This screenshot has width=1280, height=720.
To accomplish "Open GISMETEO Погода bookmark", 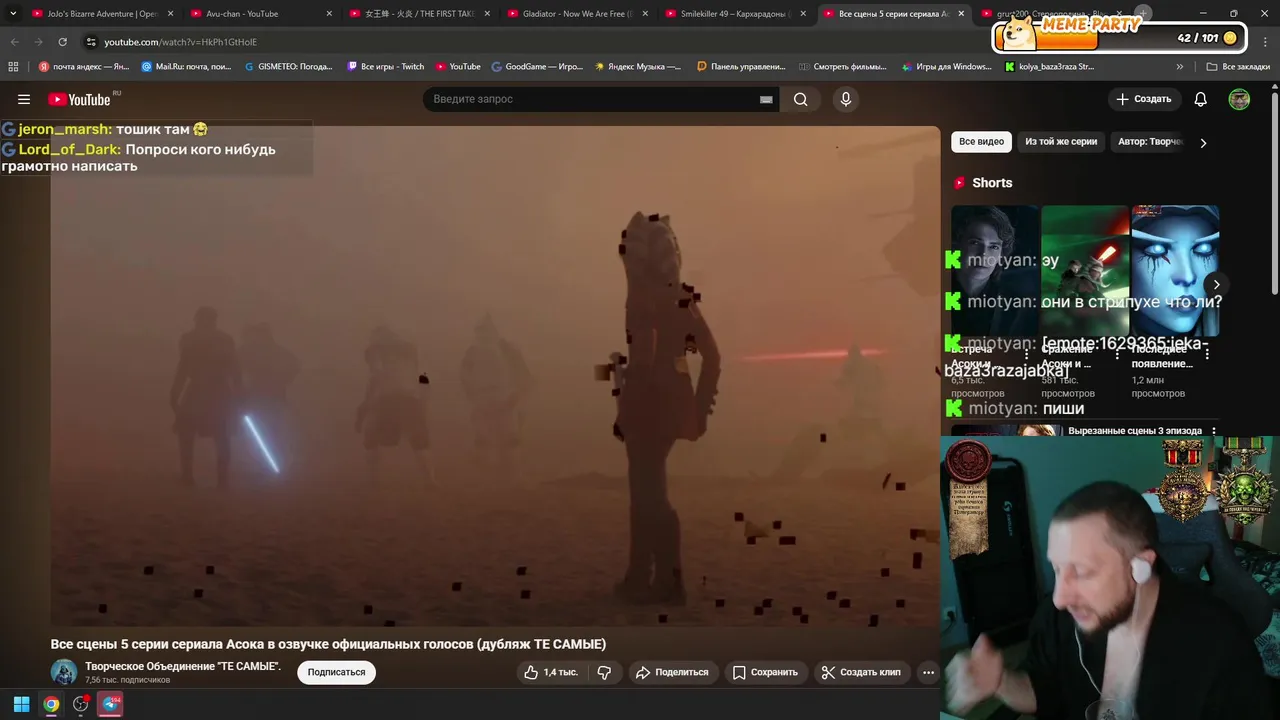I will coord(289,67).
